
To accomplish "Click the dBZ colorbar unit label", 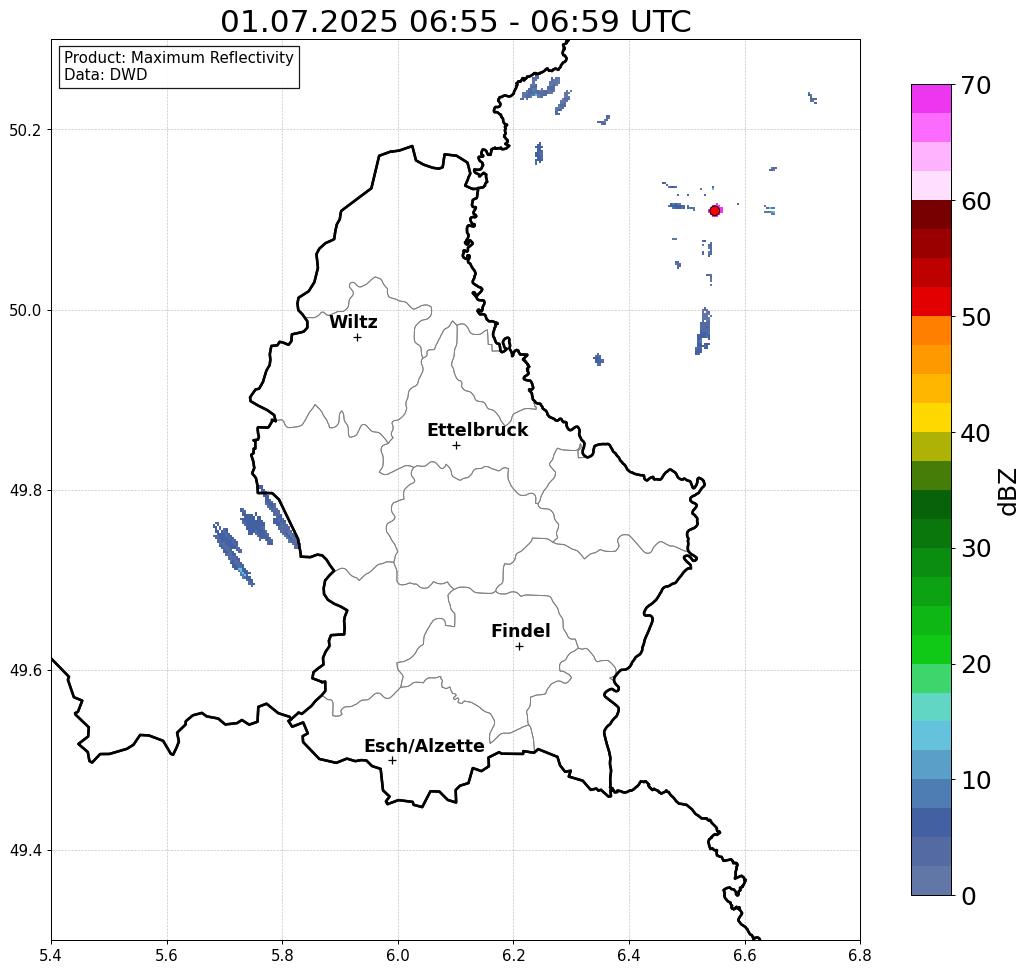I will tap(1007, 491).
